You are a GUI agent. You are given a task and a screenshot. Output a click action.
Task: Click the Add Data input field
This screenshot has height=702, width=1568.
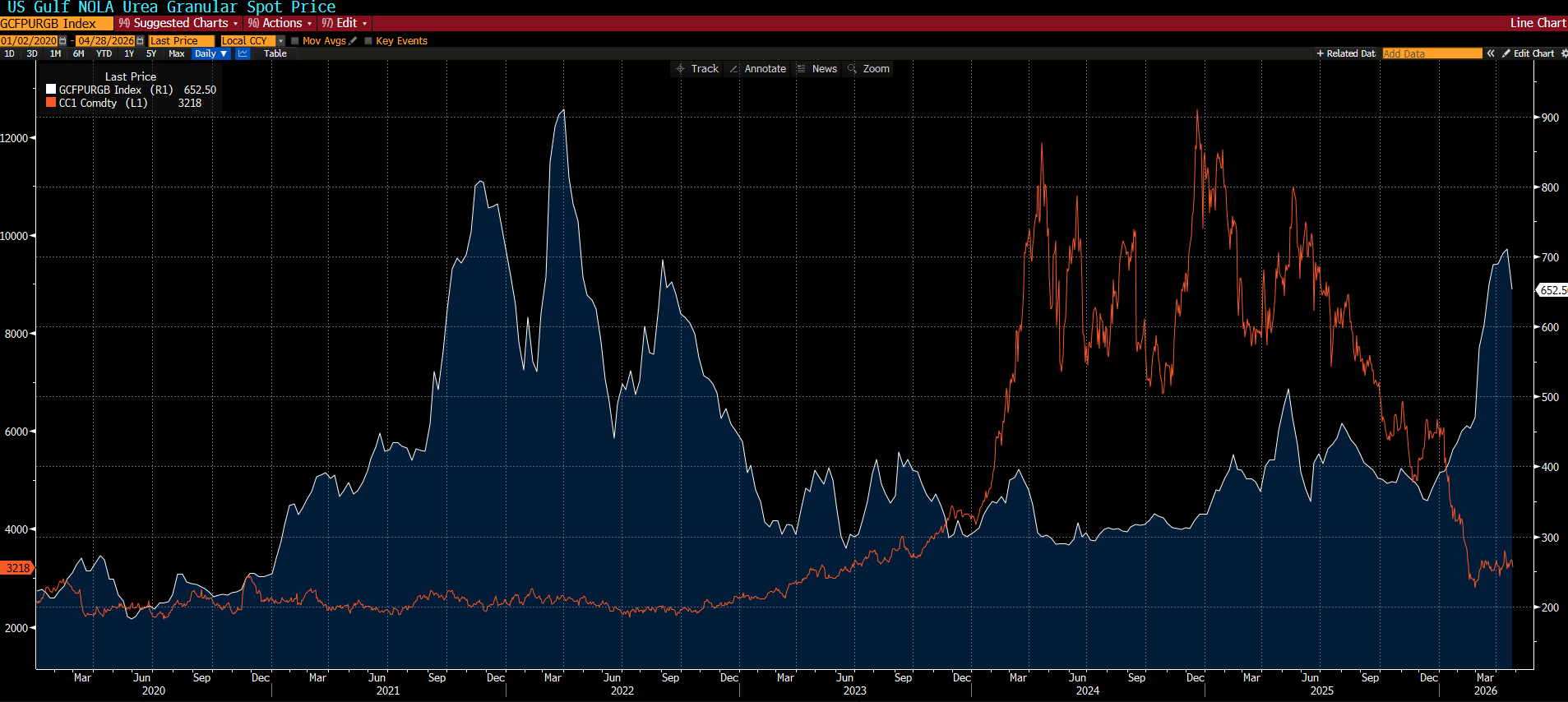click(x=1432, y=53)
